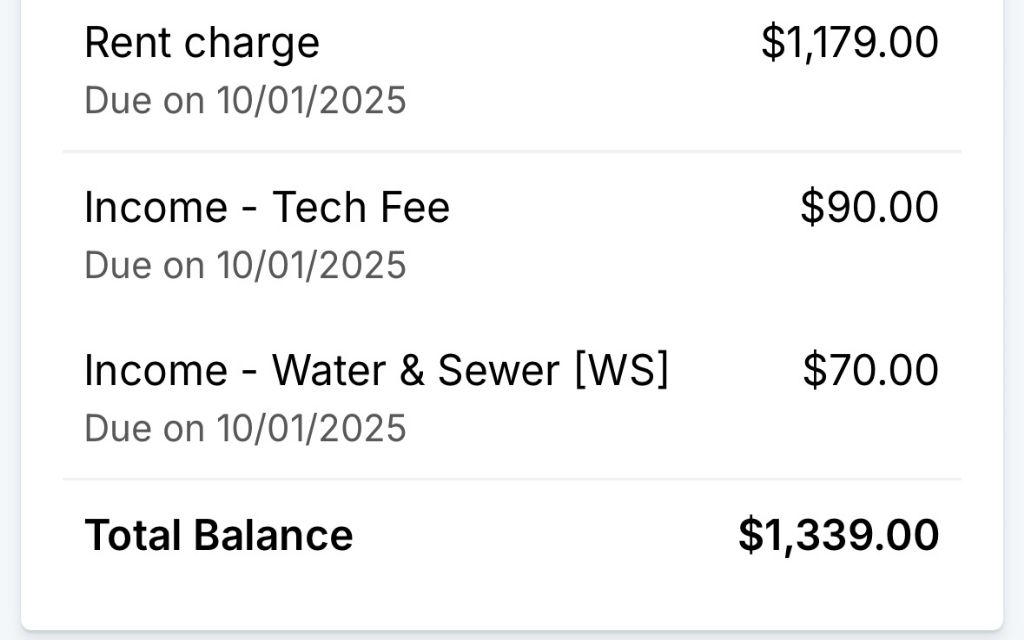Click the divider line below Rent charge
The width and height of the screenshot is (1024, 640).
[x=512, y=152]
